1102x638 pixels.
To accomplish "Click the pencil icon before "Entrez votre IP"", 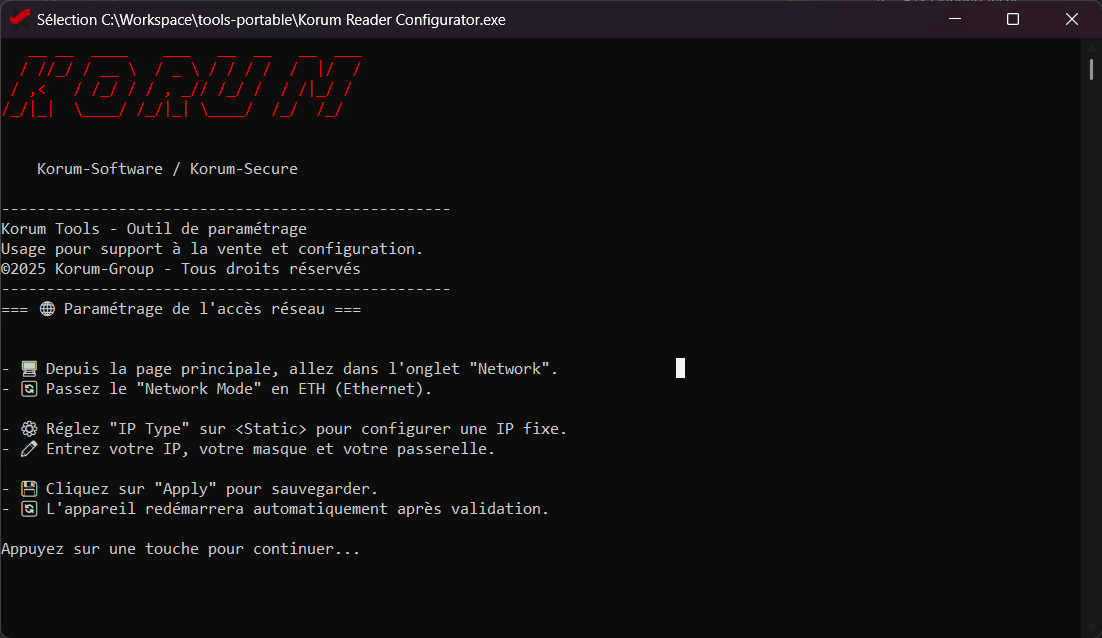I will (29, 449).
